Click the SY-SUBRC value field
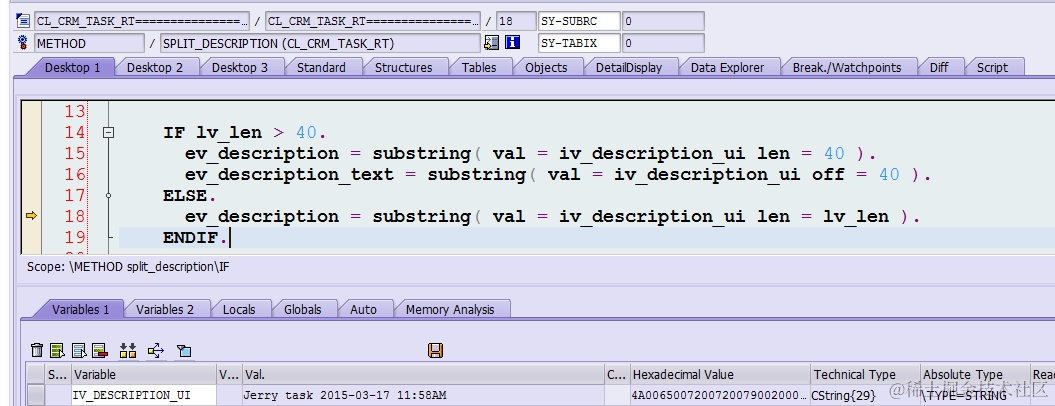This screenshot has height=406, width=1055. click(x=663, y=21)
